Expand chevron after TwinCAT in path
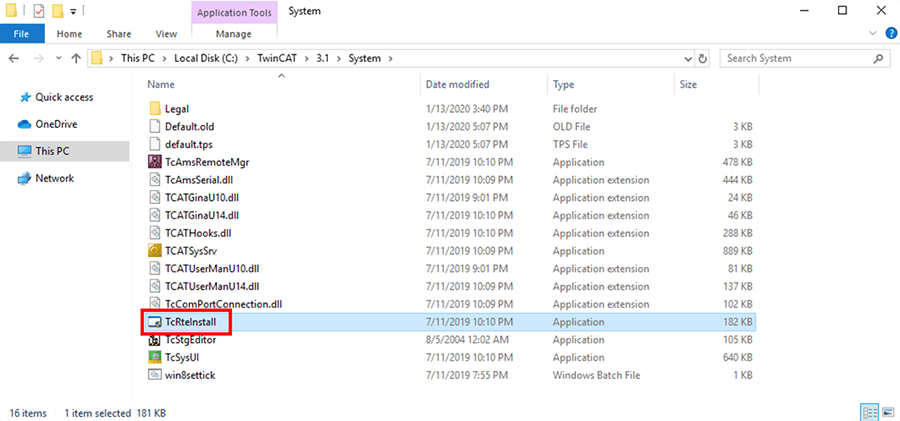The width and height of the screenshot is (900, 421). [307, 59]
